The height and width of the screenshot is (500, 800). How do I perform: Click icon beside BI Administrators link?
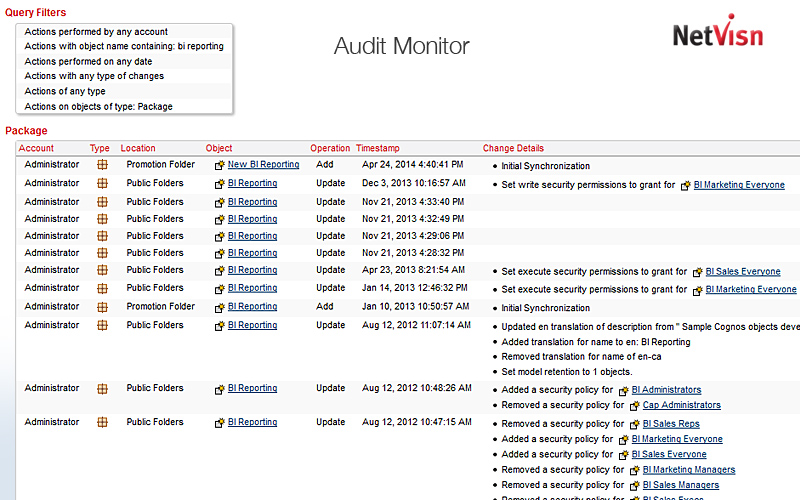point(623,390)
